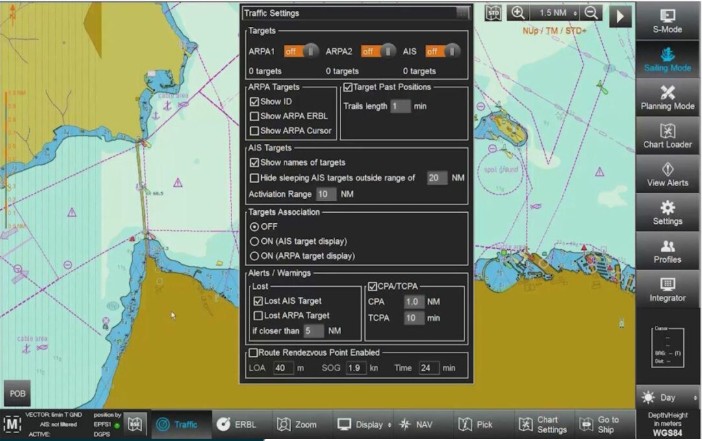Click the sleeping targets range field
The width and height of the screenshot is (702, 441).
pyautogui.click(x=437, y=178)
